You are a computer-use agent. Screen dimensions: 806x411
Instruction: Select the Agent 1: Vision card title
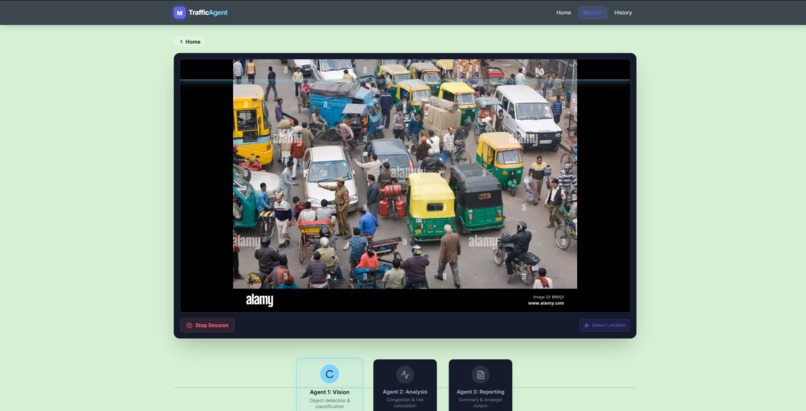click(329, 392)
